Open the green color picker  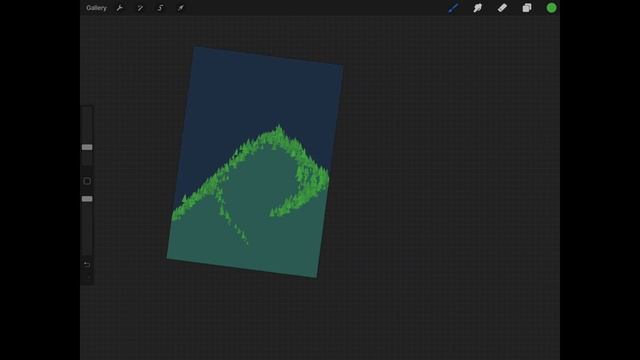click(551, 8)
